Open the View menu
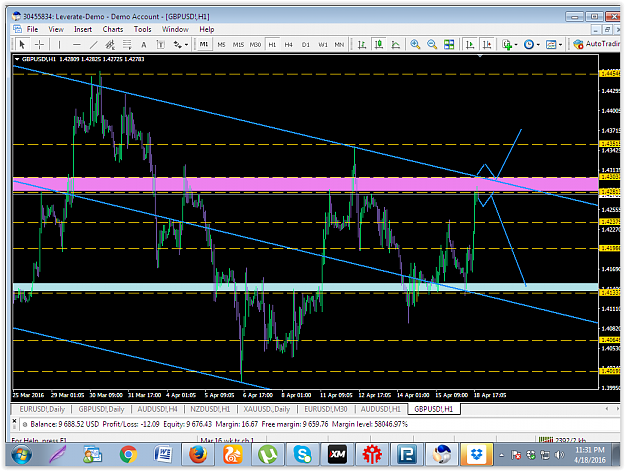This screenshot has height=471, width=625. (56, 29)
